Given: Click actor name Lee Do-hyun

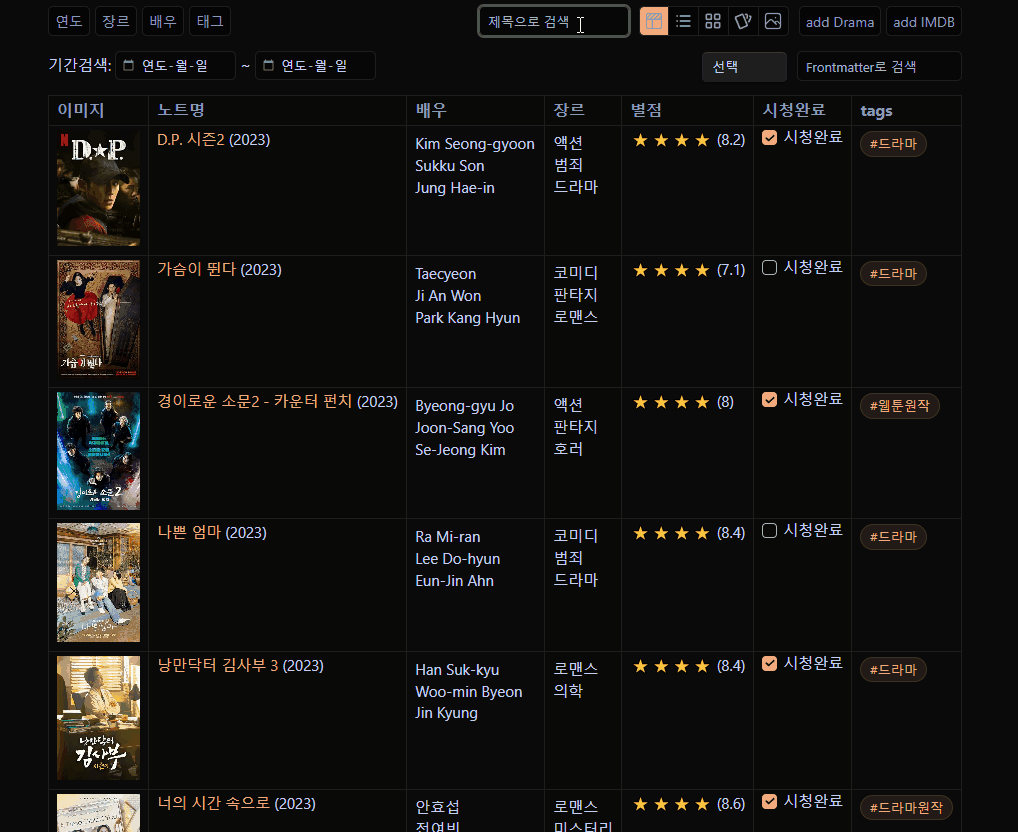Looking at the screenshot, I should [x=457, y=559].
